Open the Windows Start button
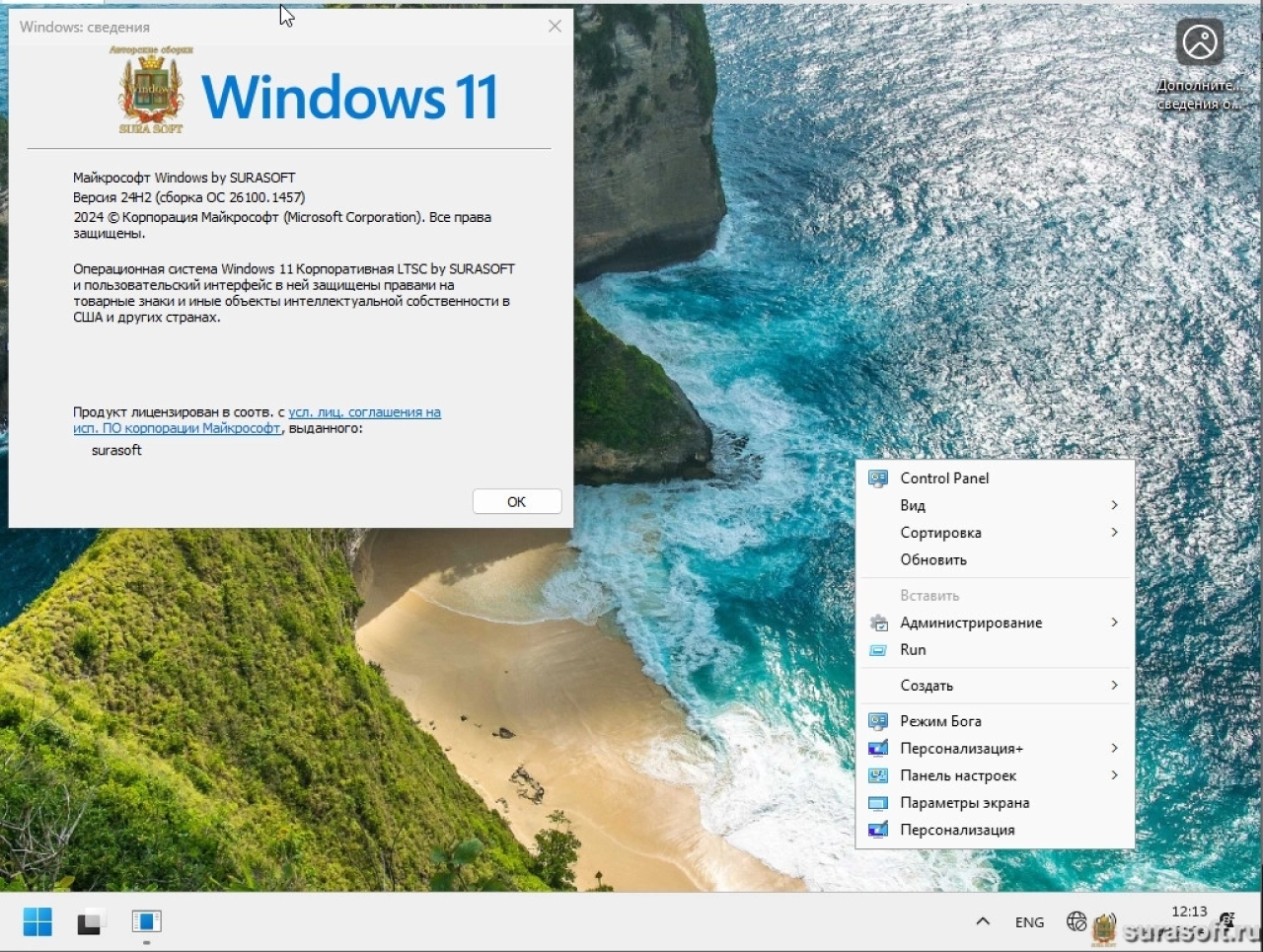This screenshot has height=952, width=1263. click(37, 921)
